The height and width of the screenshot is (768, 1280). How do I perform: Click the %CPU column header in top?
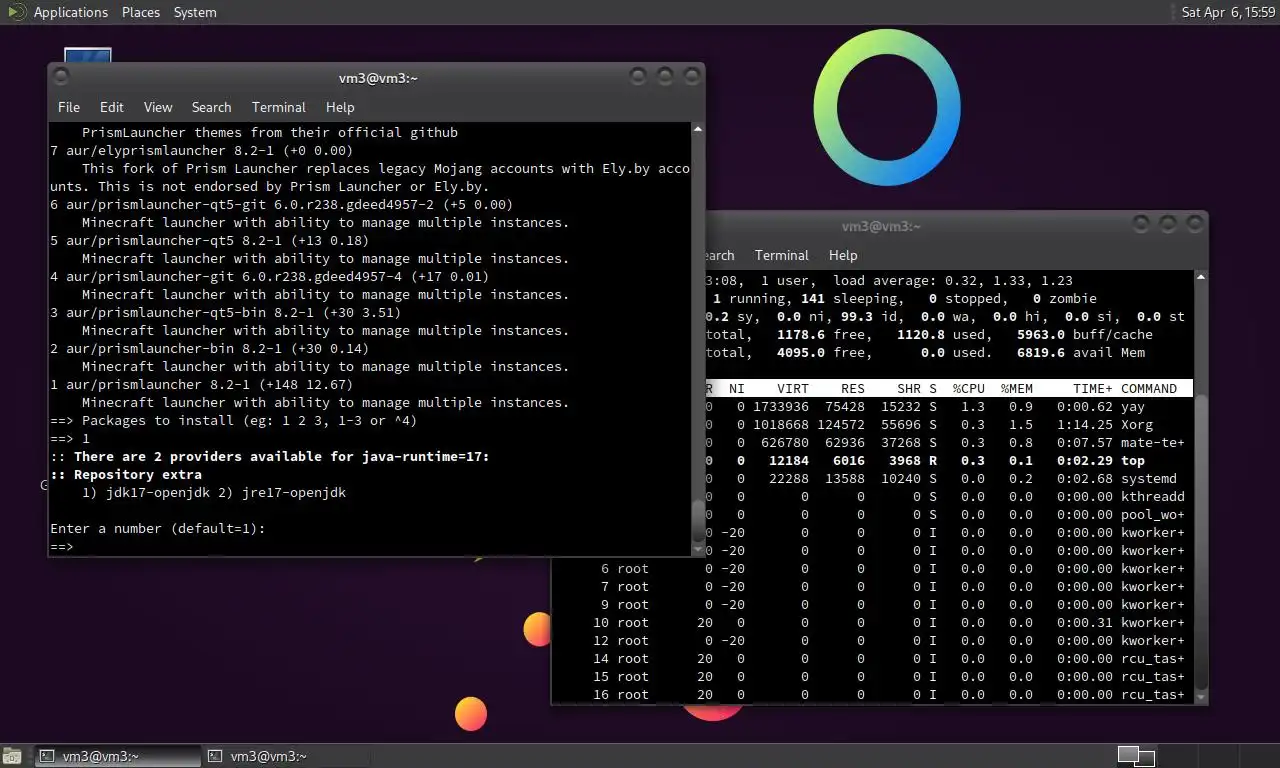pyautogui.click(x=969, y=388)
